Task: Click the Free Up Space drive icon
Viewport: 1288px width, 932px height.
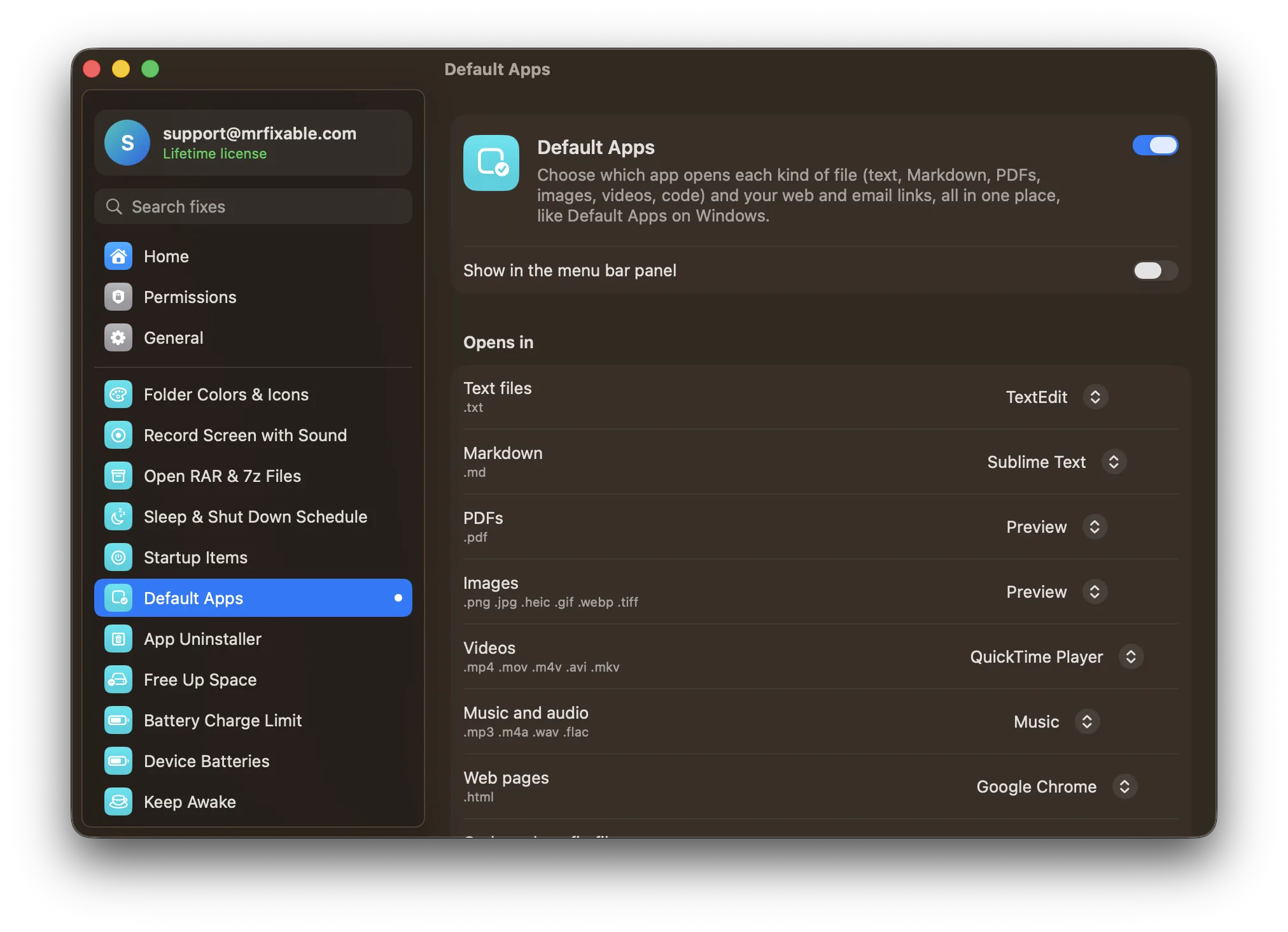Action: point(118,679)
